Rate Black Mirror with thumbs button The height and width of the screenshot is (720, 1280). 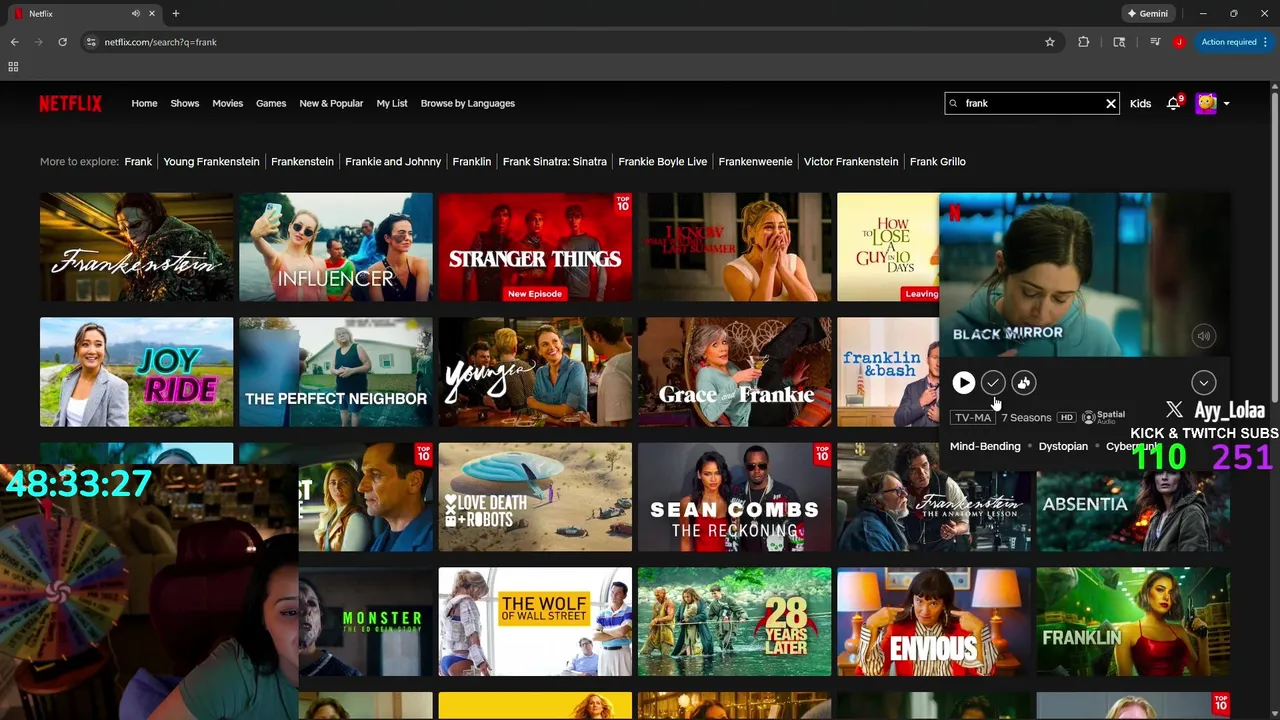pos(1023,383)
